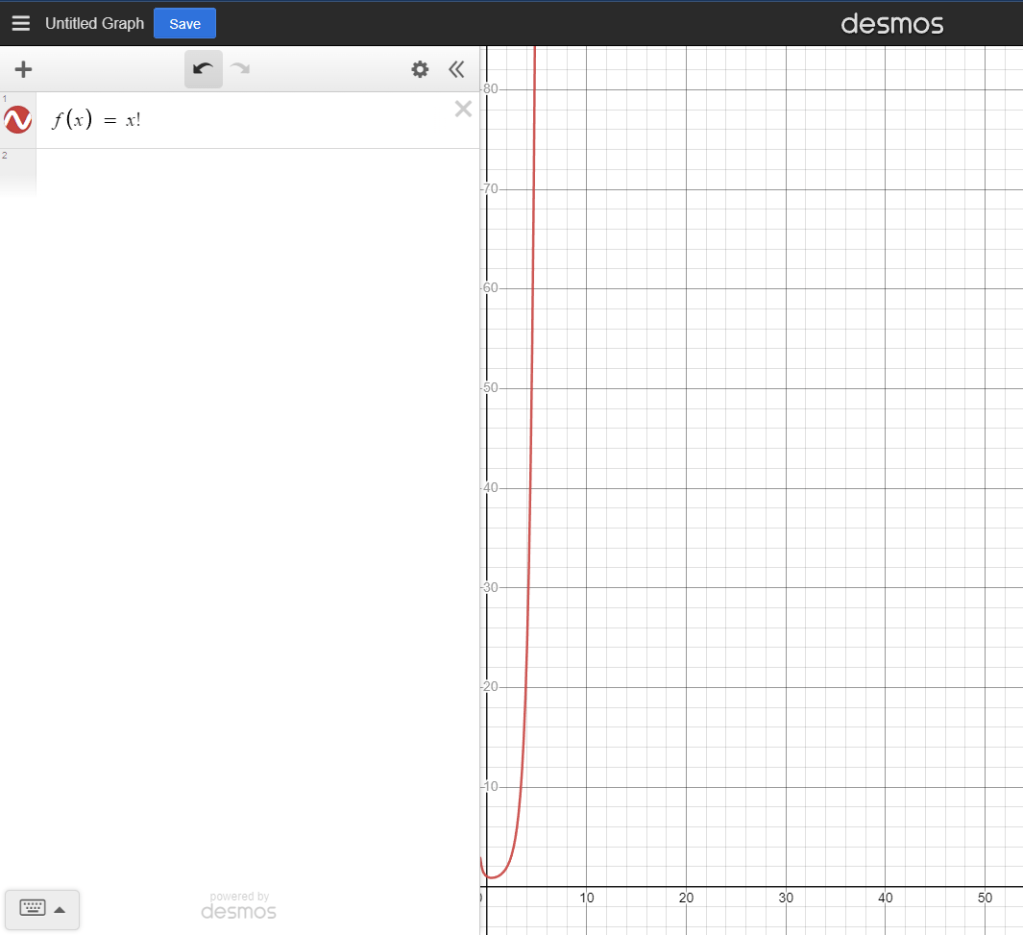1023x935 pixels.
Task: Click into the f(x) = x! expression field
Action: [x=250, y=120]
